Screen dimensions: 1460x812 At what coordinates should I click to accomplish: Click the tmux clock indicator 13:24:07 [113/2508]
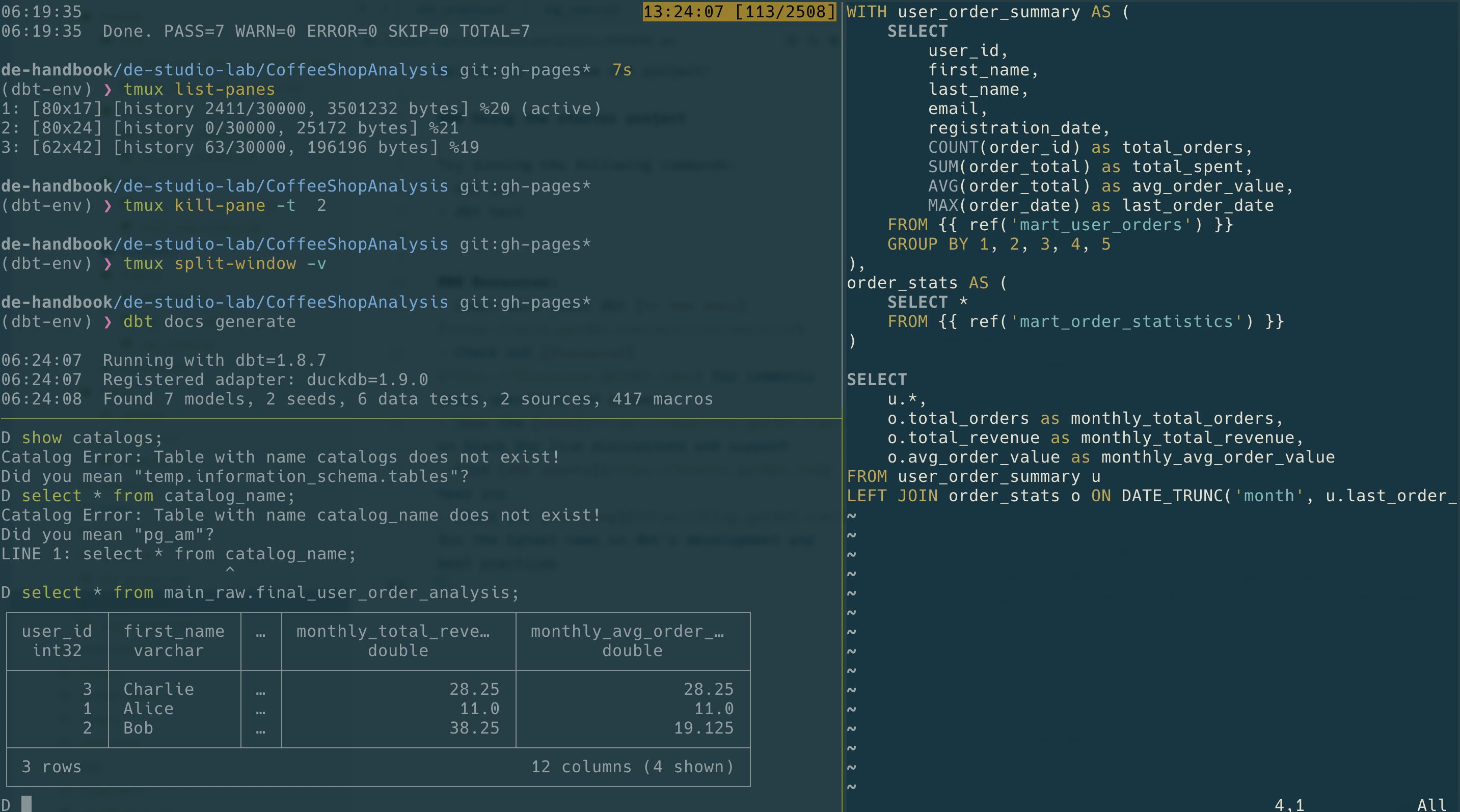[x=739, y=11]
